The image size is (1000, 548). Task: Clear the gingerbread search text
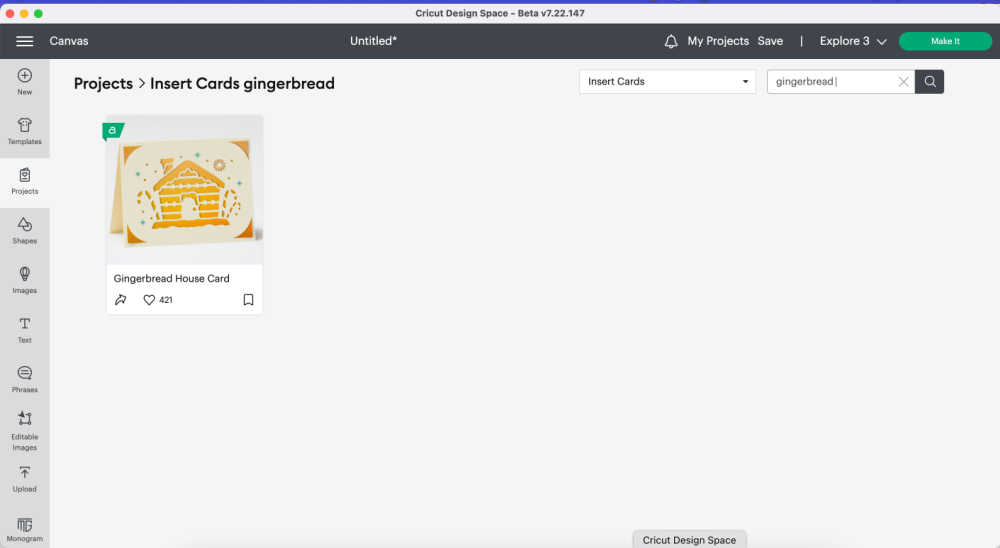click(904, 82)
